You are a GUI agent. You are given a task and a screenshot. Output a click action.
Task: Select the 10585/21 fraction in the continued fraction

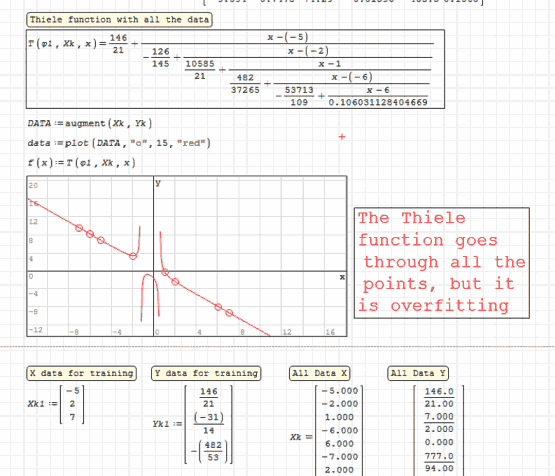[200, 70]
